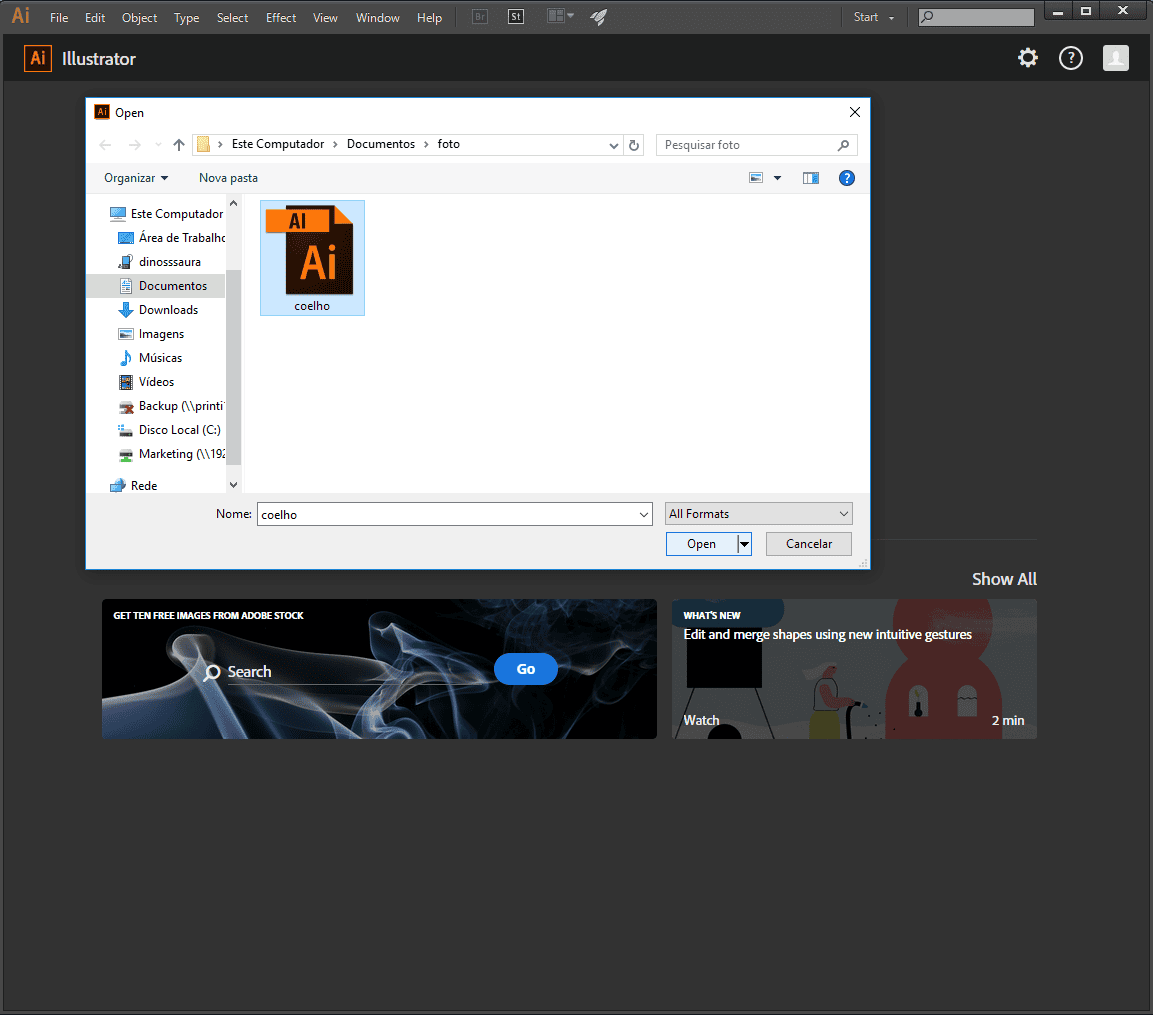Screen dimensions: 1153x1015
Task: Open the Nome filename dropdown arrow
Action: pyautogui.click(x=644, y=515)
